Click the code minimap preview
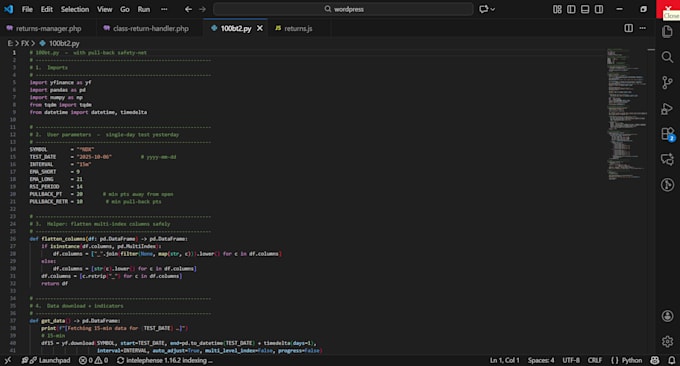The width and height of the screenshot is (680, 366). (x=627, y=114)
